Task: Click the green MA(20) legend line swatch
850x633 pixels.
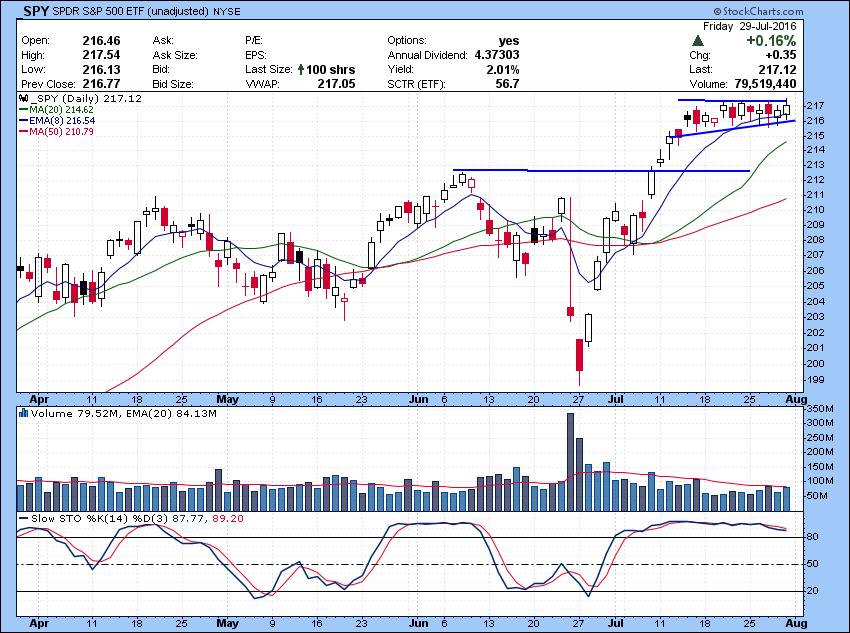Action: point(23,109)
